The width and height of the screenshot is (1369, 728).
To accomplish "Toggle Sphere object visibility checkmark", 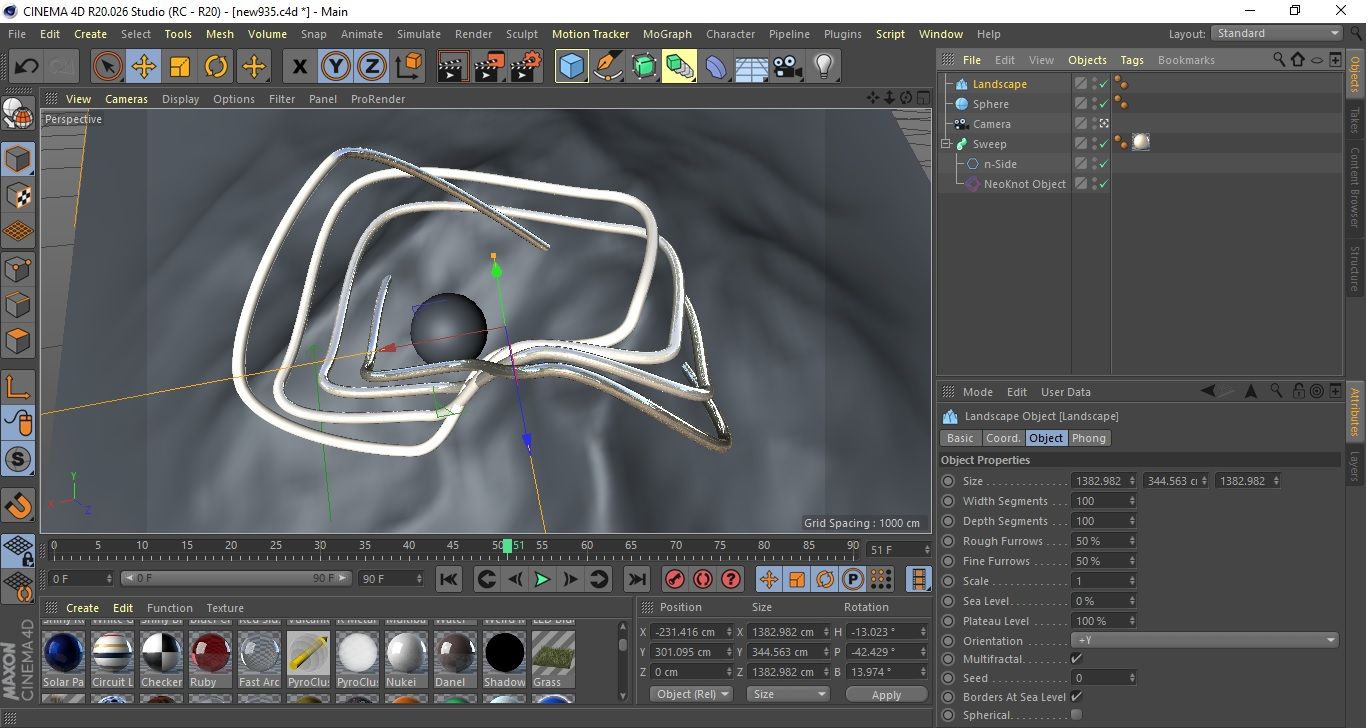I will click(x=1103, y=104).
